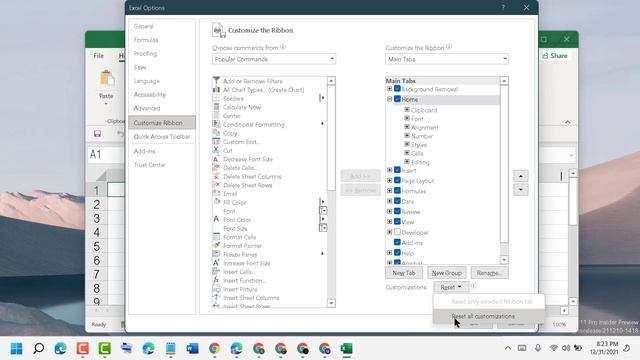Click the Customize the Ribbon header icon
The height and width of the screenshot is (360, 640).
click(x=218, y=30)
